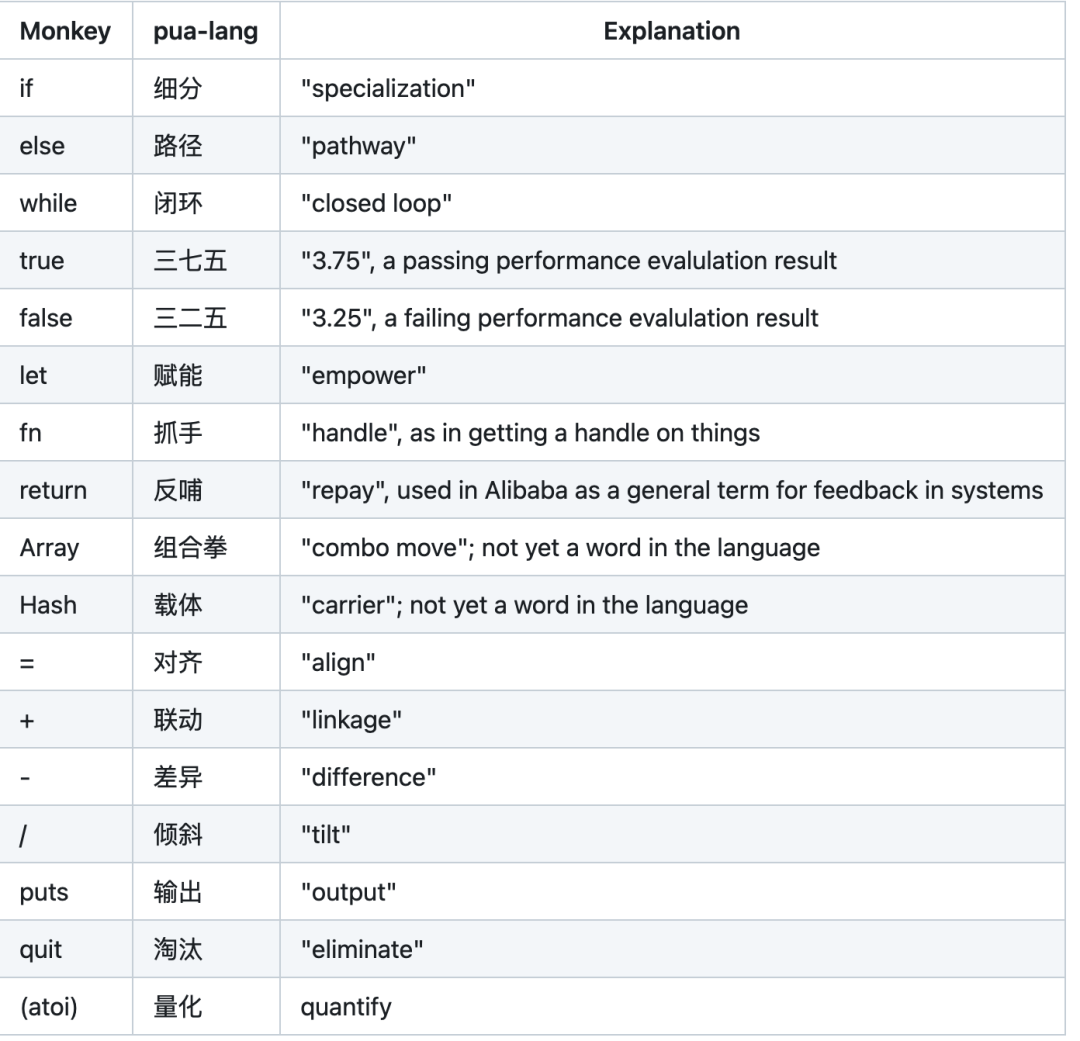
Task: Click the "Monkey" column header
Action: point(65,31)
